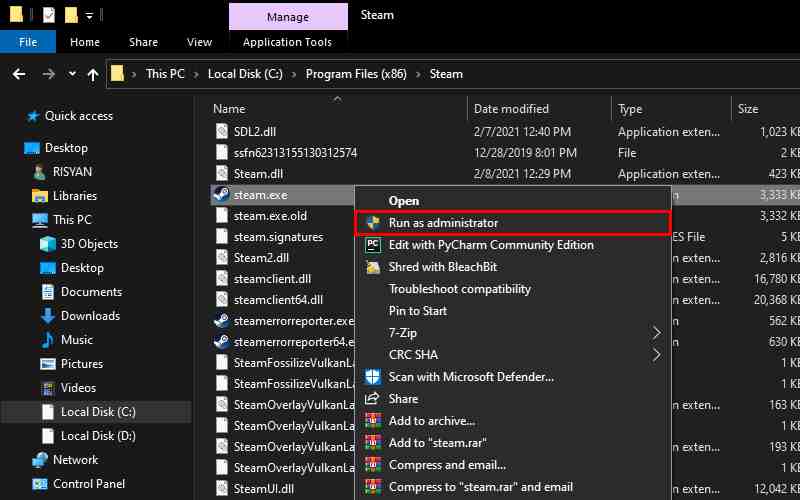The width and height of the screenshot is (800, 500).
Task: Switch to the Share ribbon tab
Action: point(143,42)
